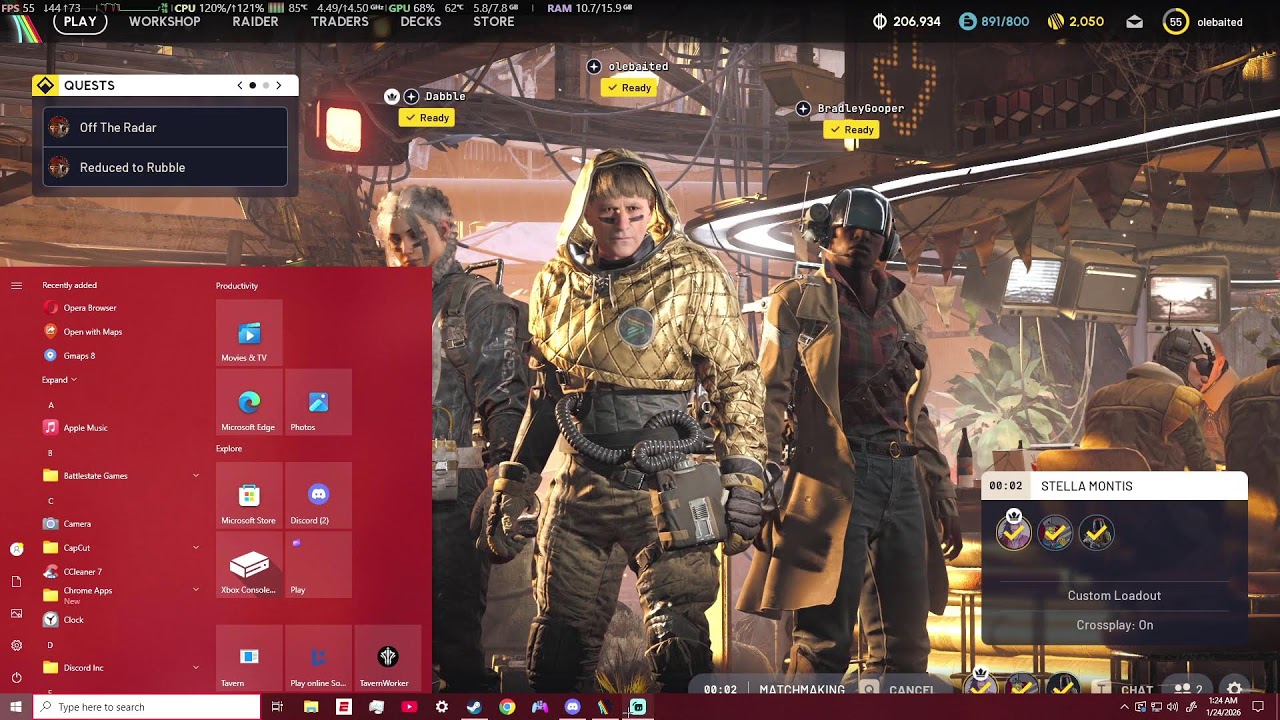
Task: Expand the Recently added list
Action: tap(59, 380)
